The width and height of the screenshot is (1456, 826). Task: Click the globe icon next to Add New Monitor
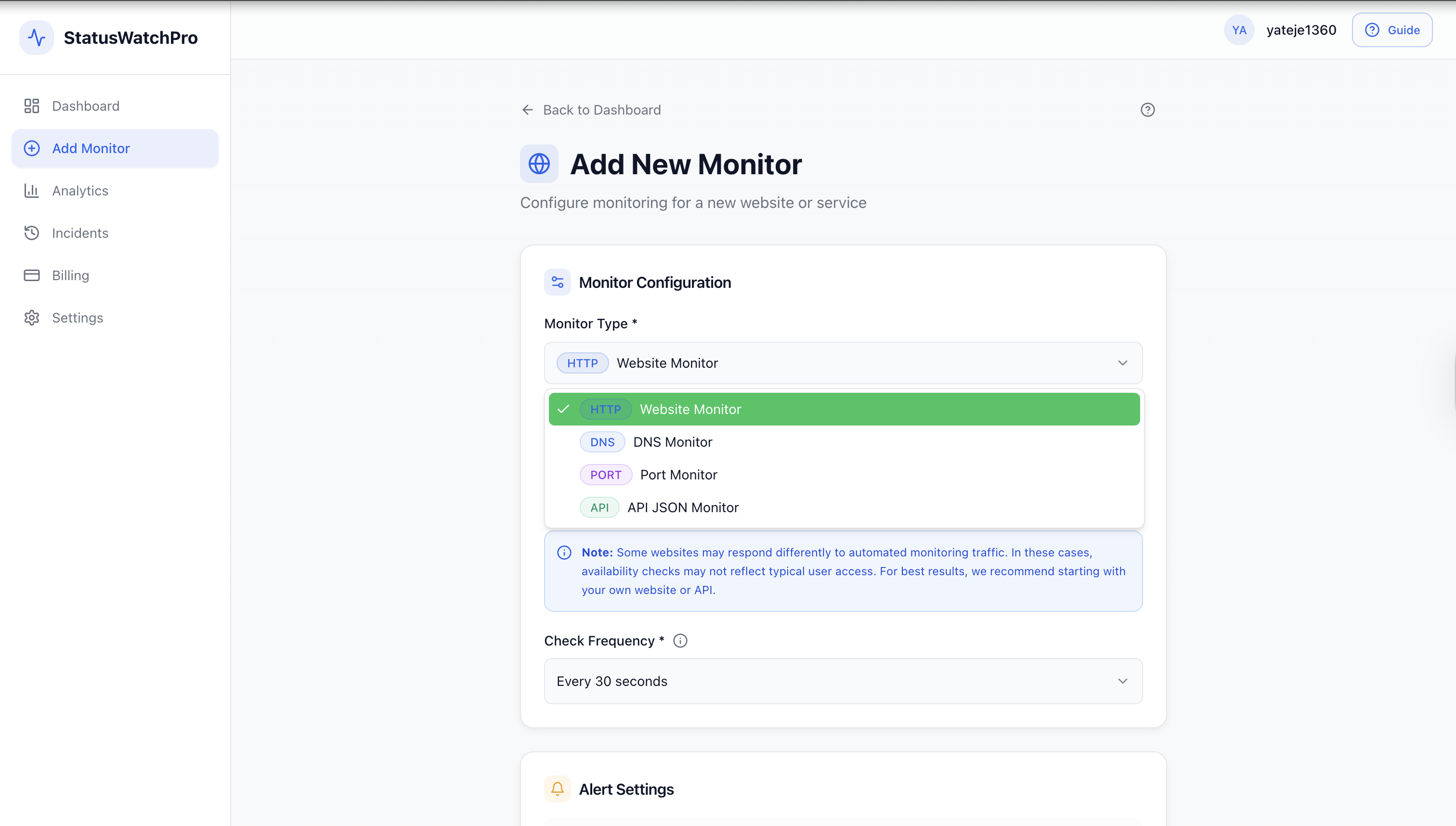538,165
